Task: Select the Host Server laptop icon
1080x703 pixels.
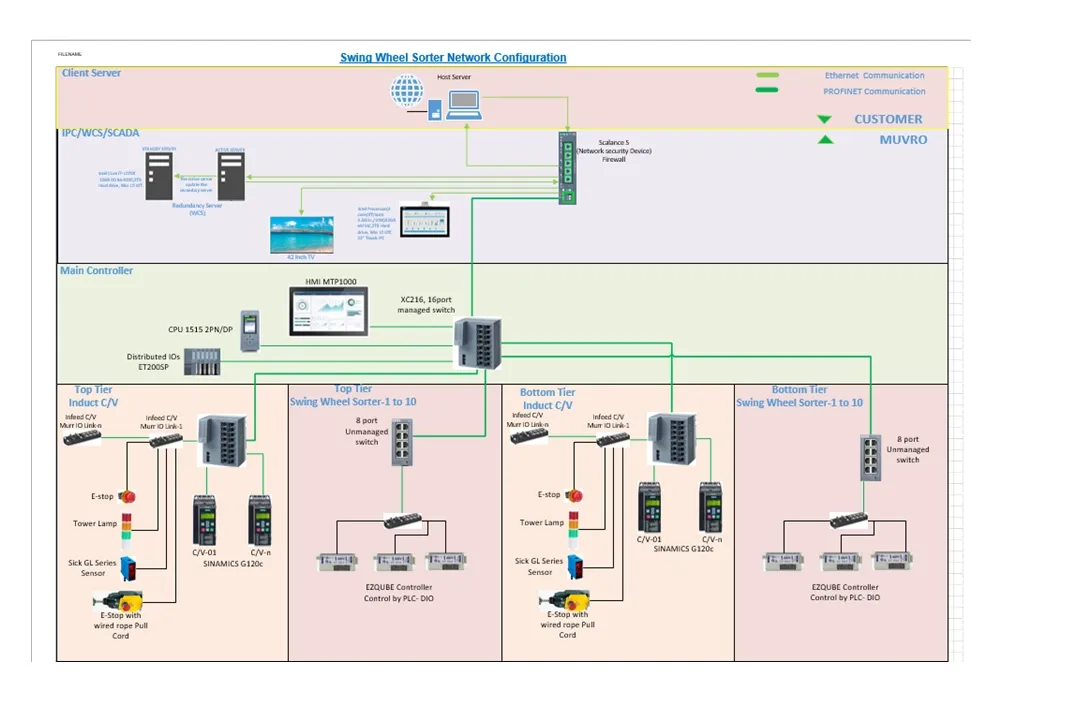Action: [x=464, y=105]
